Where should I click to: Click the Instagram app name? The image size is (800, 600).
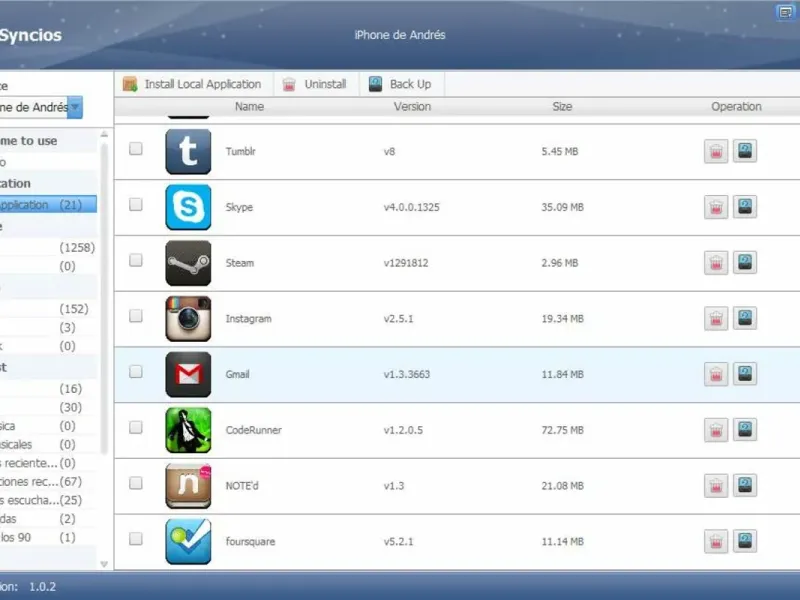pos(248,319)
